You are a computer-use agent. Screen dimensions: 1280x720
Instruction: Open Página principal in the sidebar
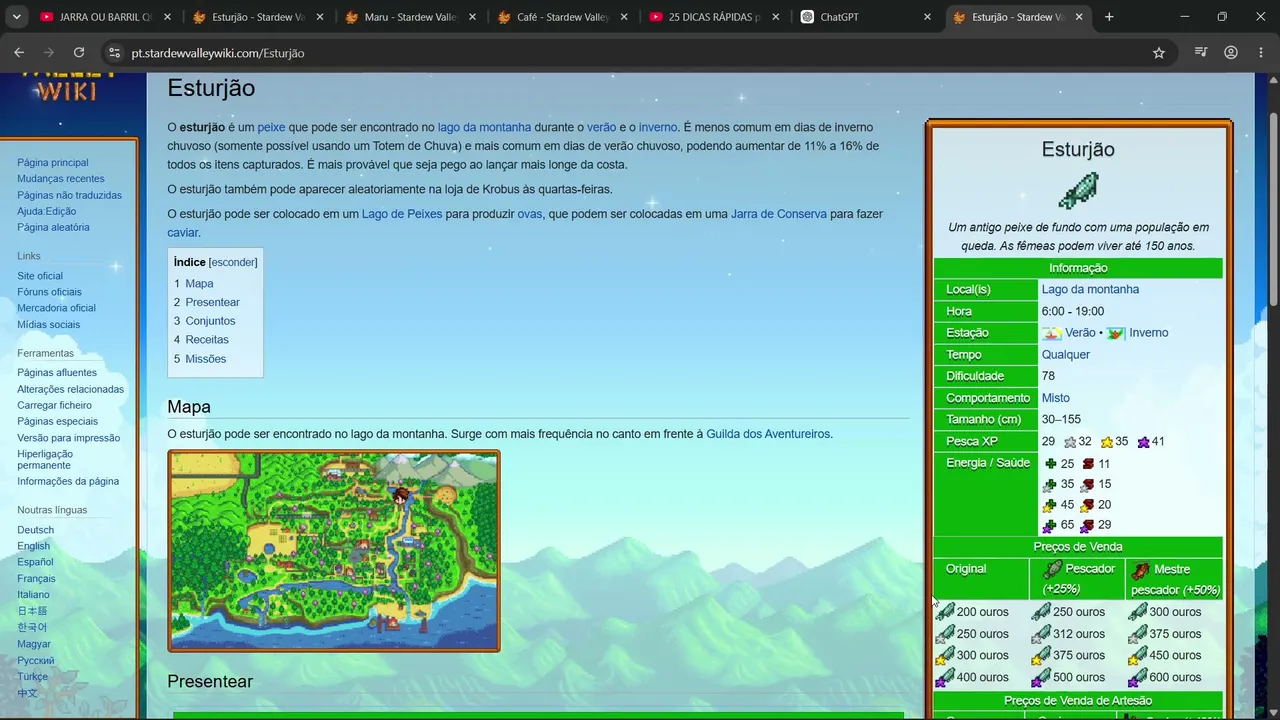tap(53, 162)
